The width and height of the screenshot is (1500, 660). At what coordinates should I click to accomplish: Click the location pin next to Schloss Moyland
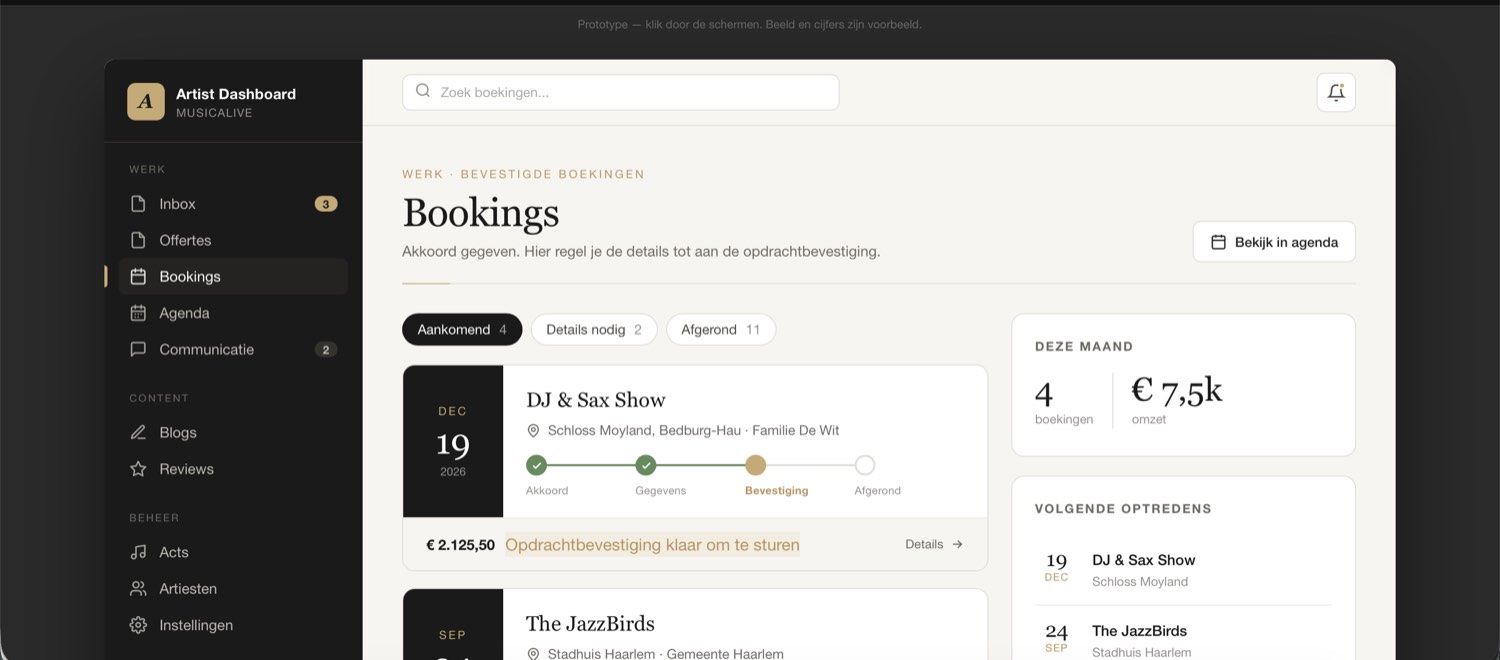(533, 431)
